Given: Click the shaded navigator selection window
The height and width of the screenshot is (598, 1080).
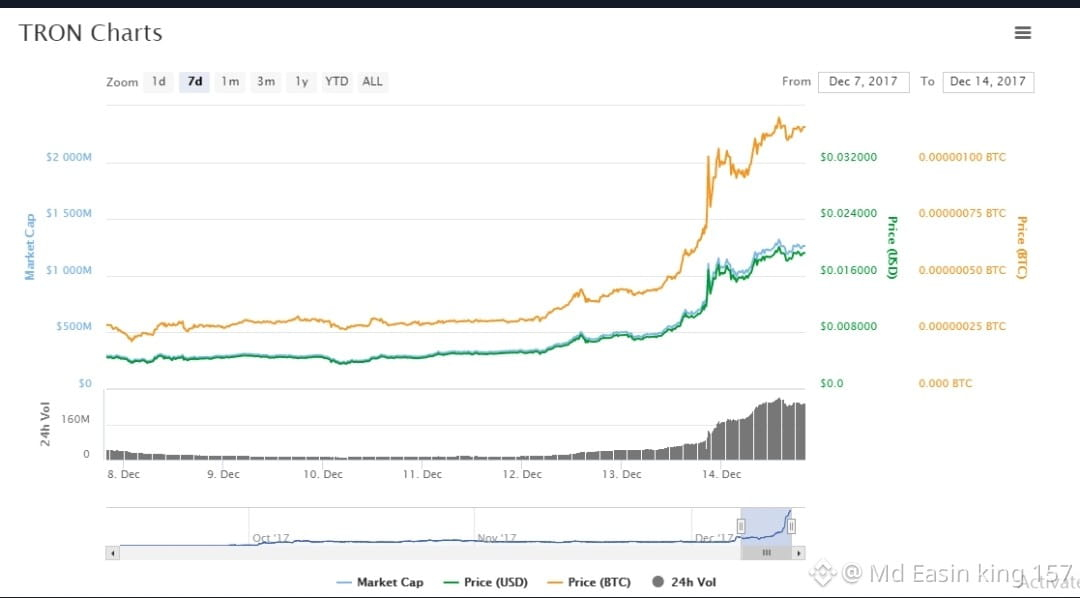Looking at the screenshot, I should coord(766,526).
